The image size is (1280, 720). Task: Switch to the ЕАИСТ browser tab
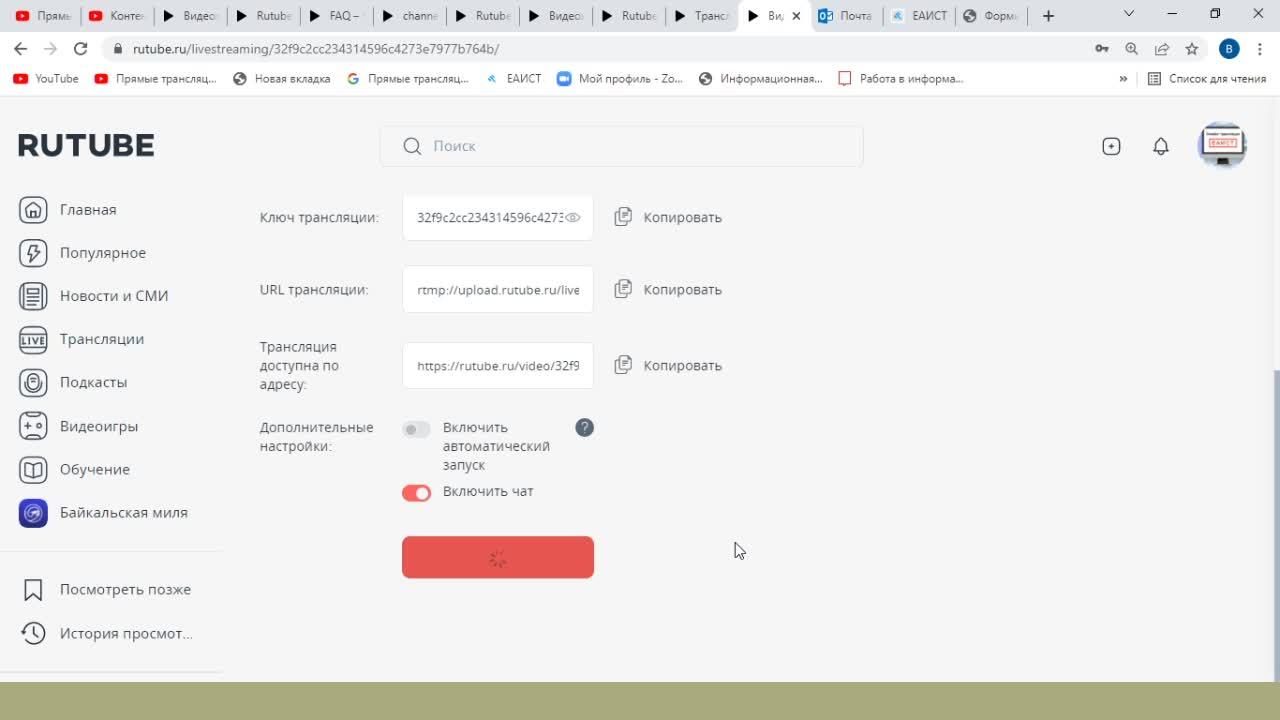coord(919,16)
